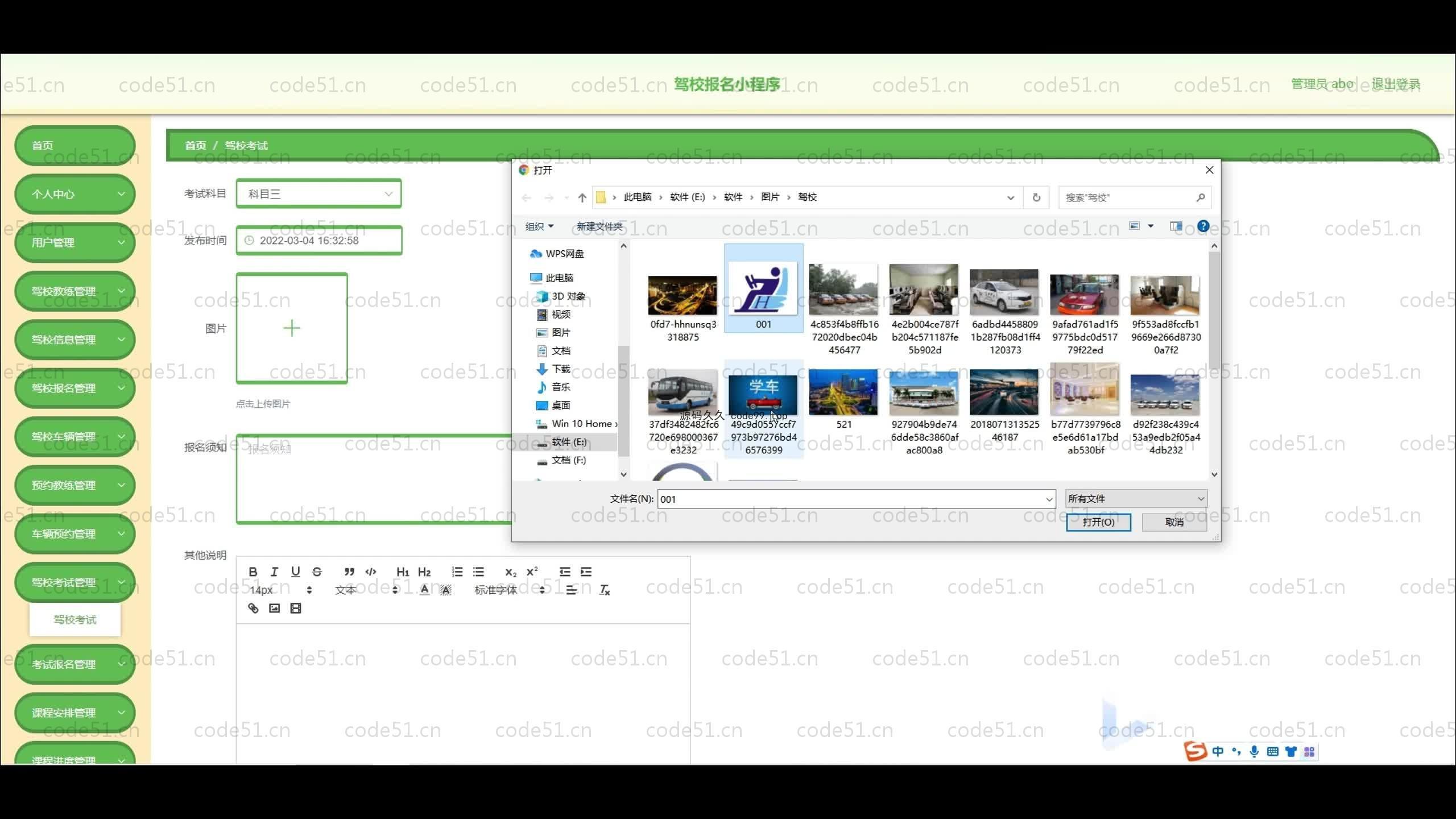Expand the 驾校教练管理 sidebar menu
The width and height of the screenshot is (1456, 819).
click(75, 291)
